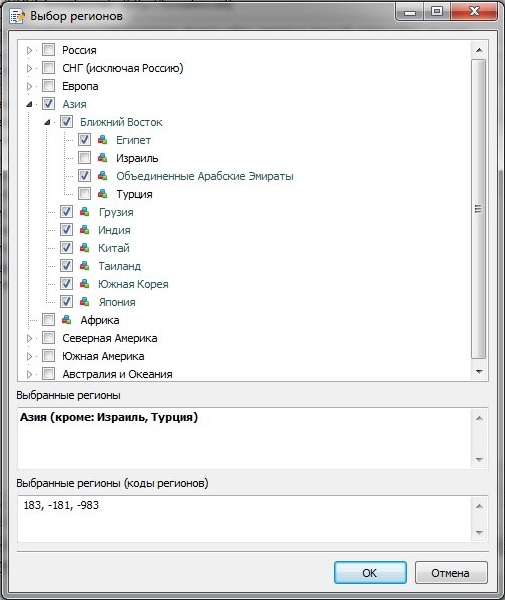This screenshot has width=505, height=600.
Task: Click the region icon beside Китай
Action: 84,248
